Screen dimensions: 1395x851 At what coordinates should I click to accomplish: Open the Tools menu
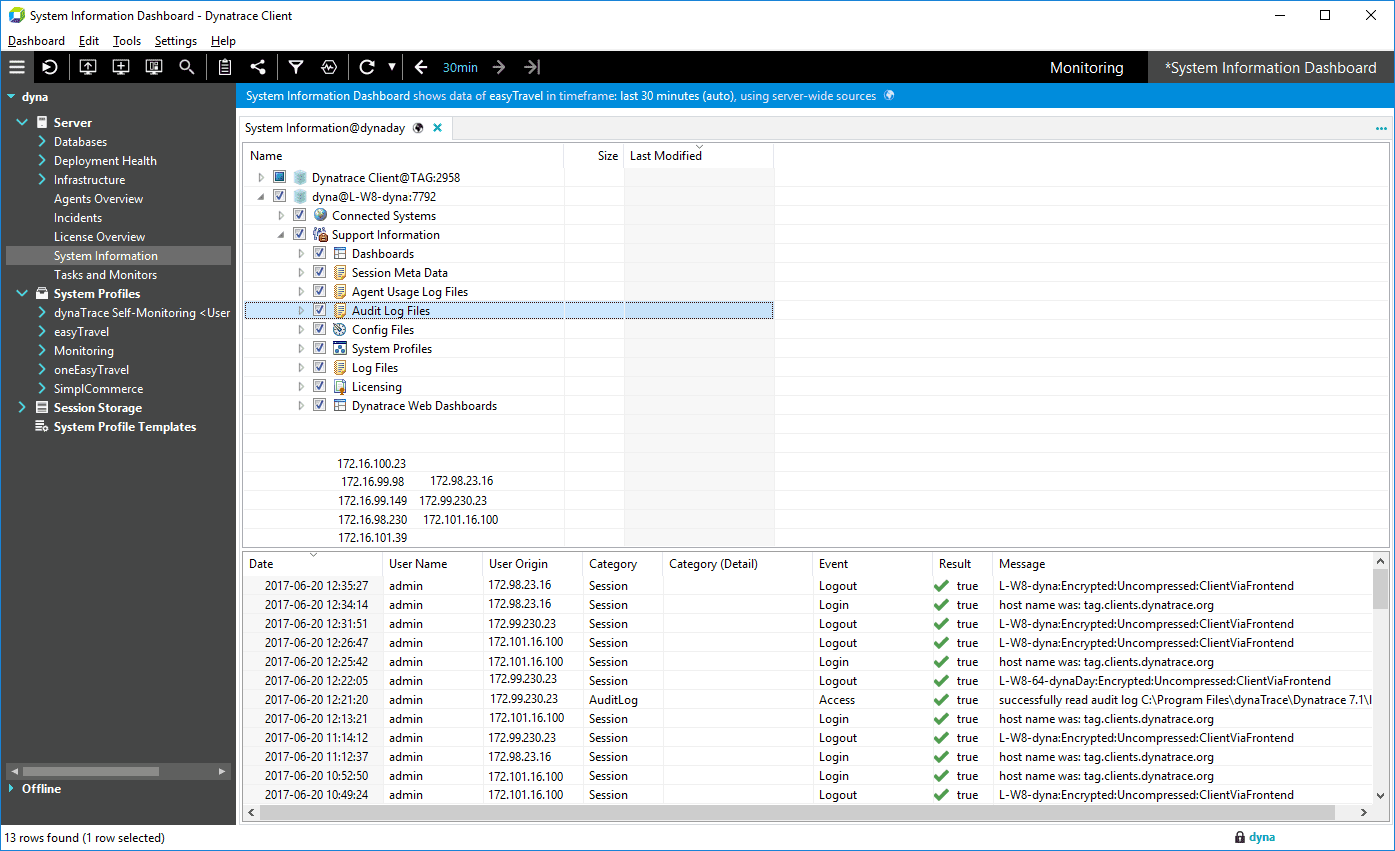pyautogui.click(x=127, y=41)
